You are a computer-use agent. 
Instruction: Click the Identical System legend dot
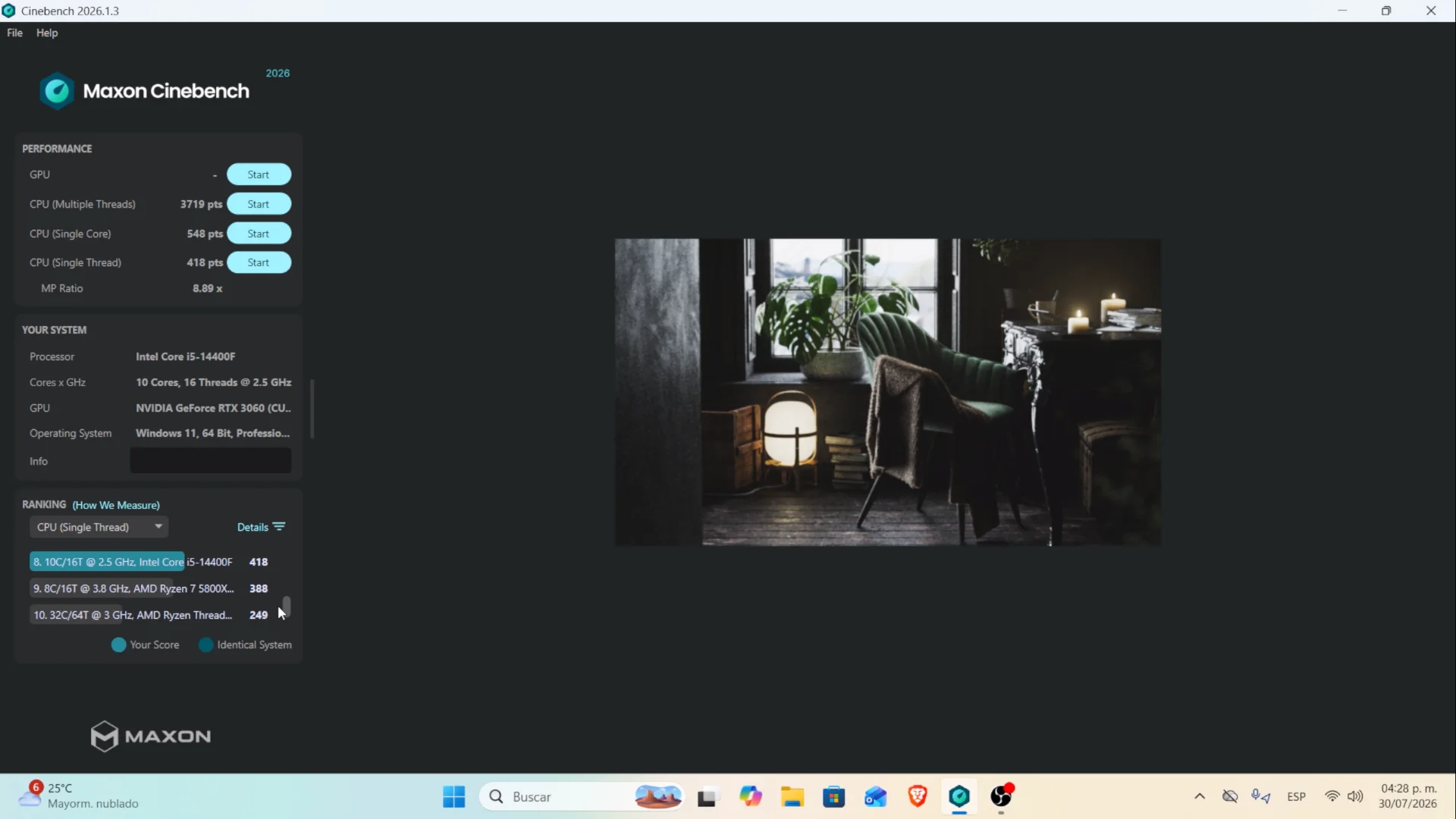(x=206, y=645)
